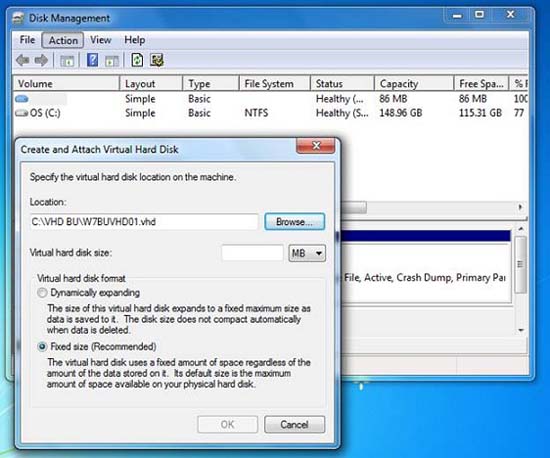Click the Browse... button

pyautogui.click(x=294, y=222)
